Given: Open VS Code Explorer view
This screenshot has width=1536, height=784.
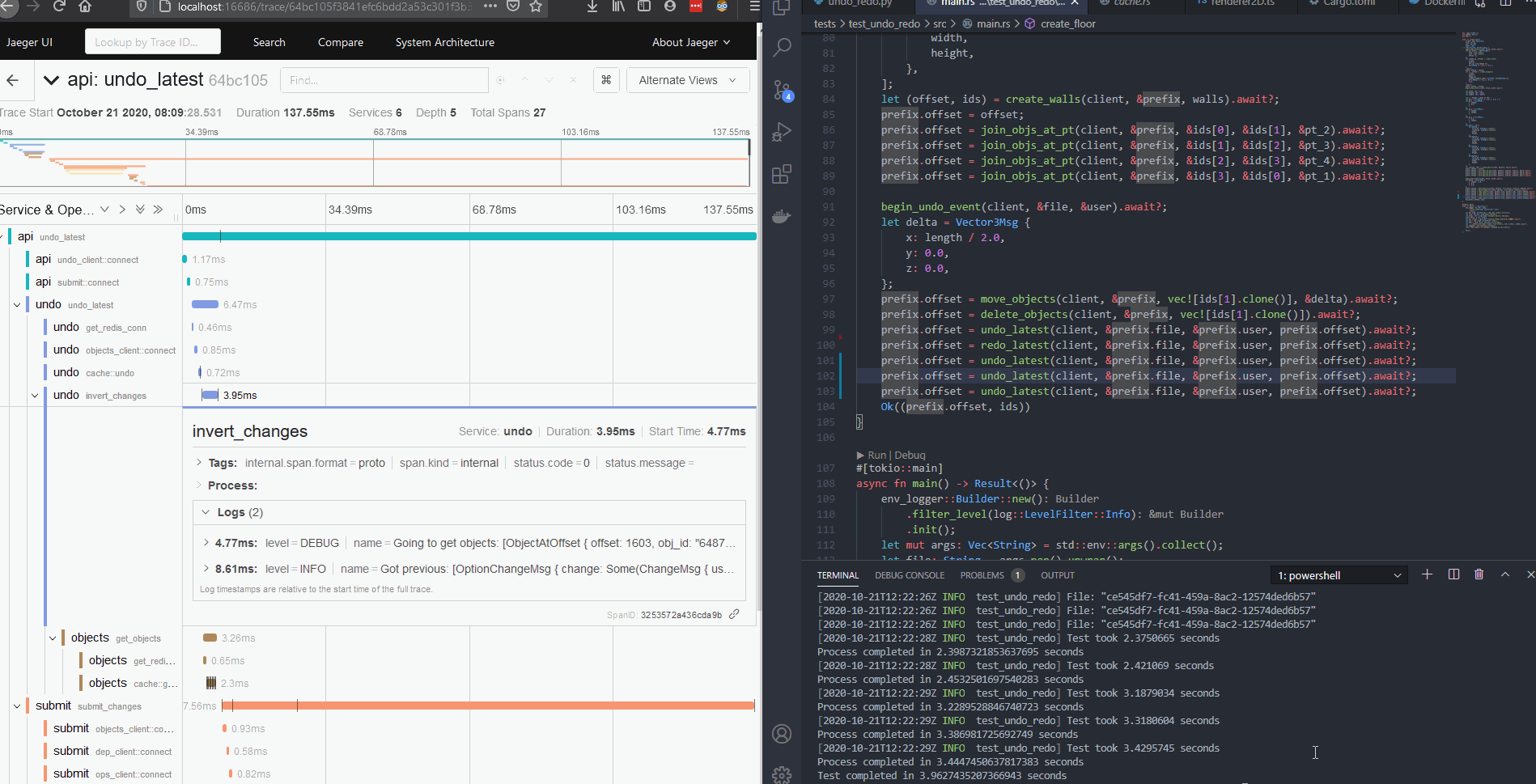Looking at the screenshot, I should [x=782, y=7].
